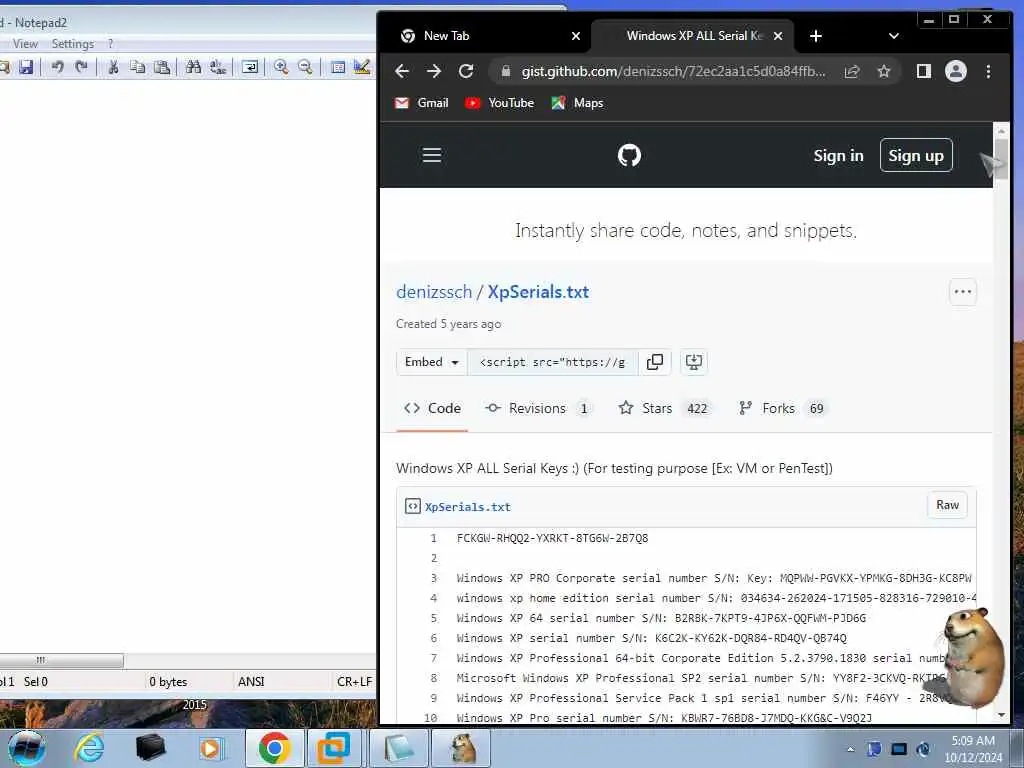This screenshot has width=1024, height=768.
Task: Open Chrome taskbar button
Action: pos(274,748)
